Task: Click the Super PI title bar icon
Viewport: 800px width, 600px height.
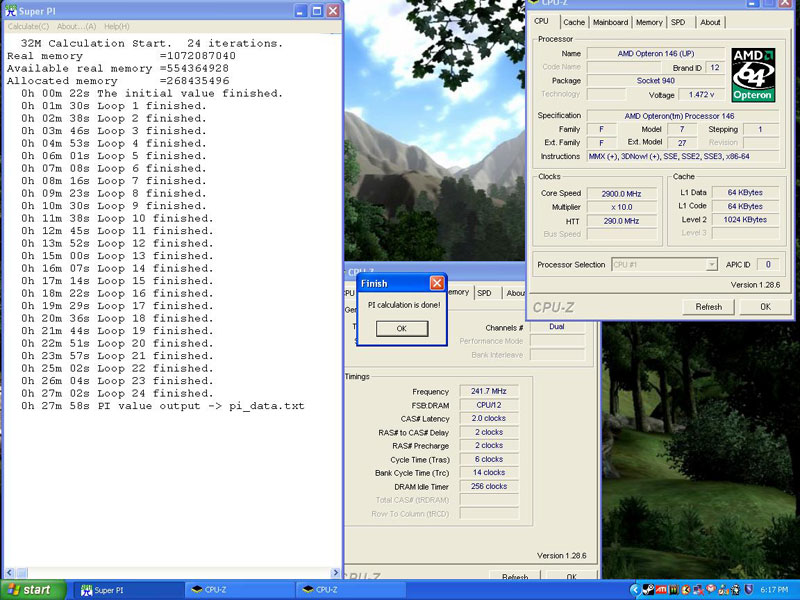Action: tap(11, 11)
